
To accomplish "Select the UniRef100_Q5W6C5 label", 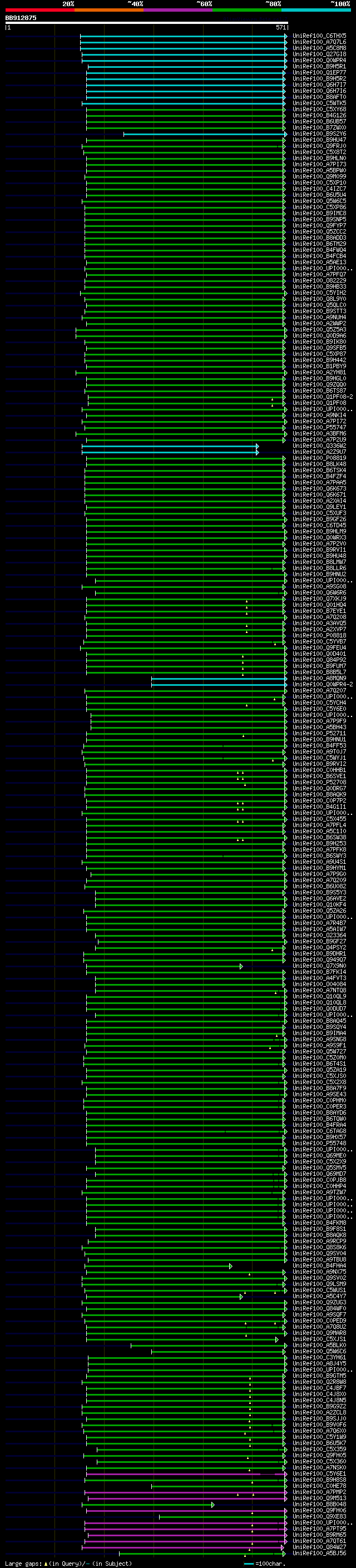I will click(319, 201).
